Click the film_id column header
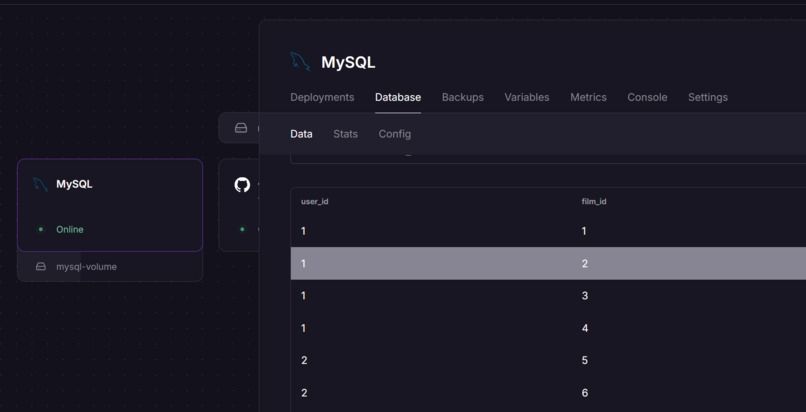The height and width of the screenshot is (412, 806). 594,201
